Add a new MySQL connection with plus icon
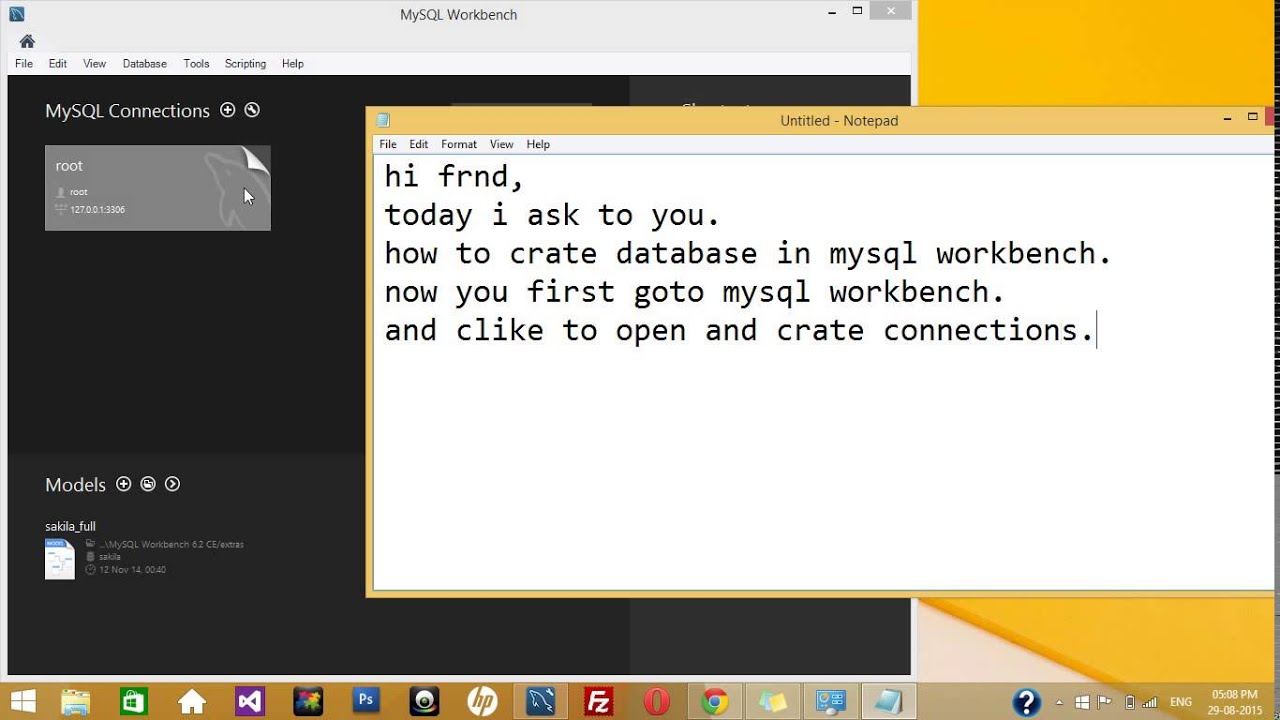Screen dimensions: 1280x720 [x=228, y=110]
